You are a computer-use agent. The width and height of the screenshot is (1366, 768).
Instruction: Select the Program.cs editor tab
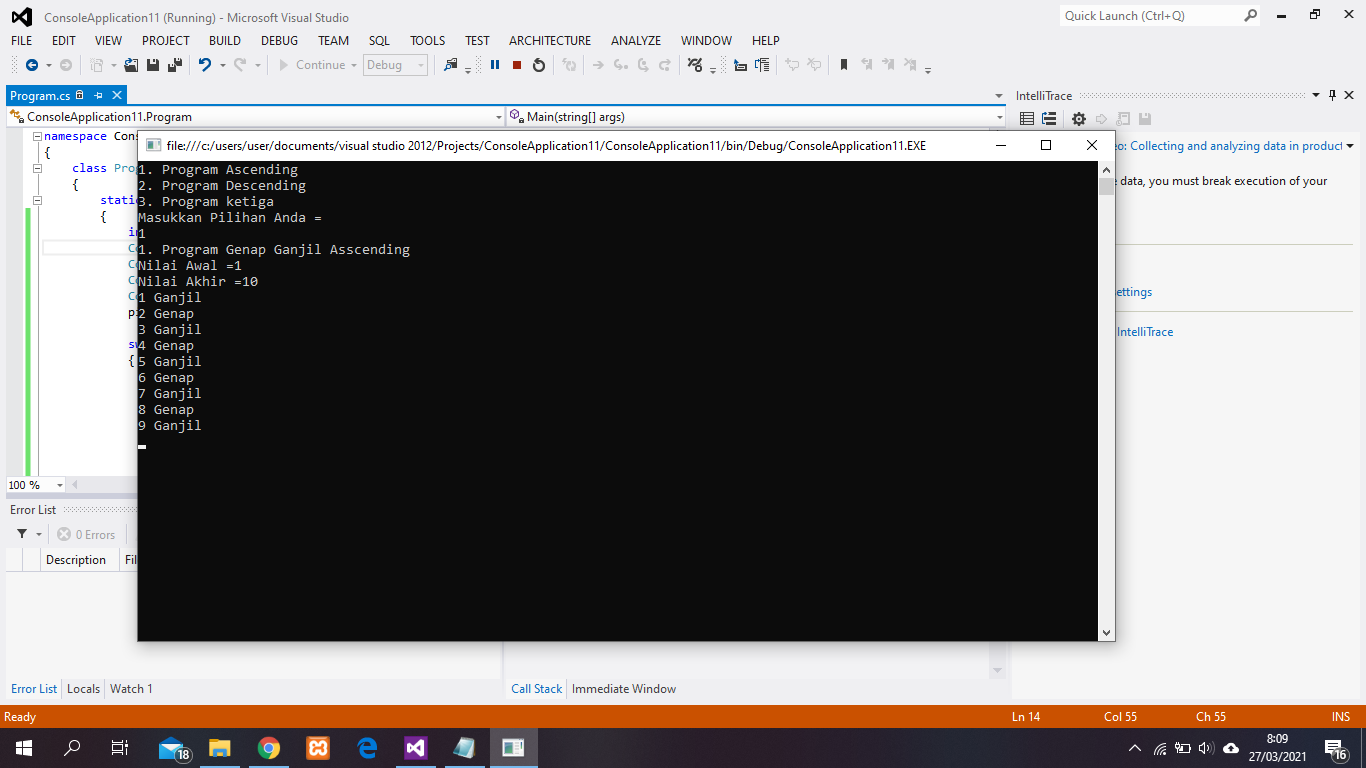coord(40,96)
